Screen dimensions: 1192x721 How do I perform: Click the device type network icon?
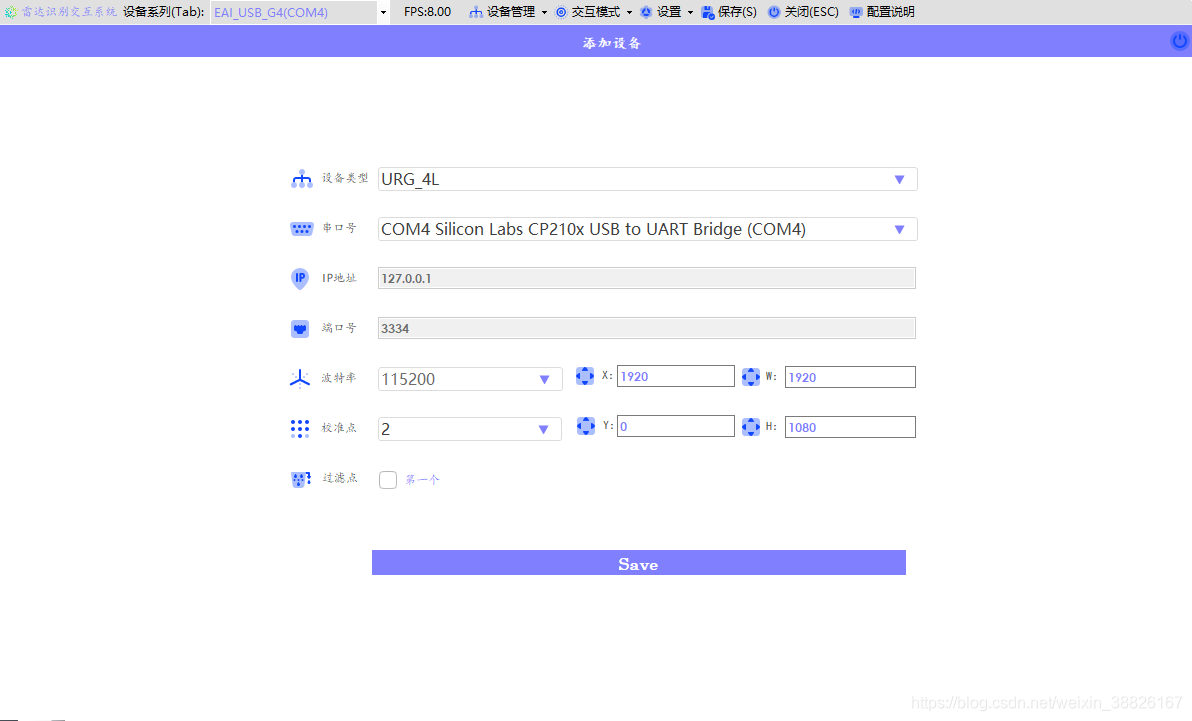click(x=302, y=179)
